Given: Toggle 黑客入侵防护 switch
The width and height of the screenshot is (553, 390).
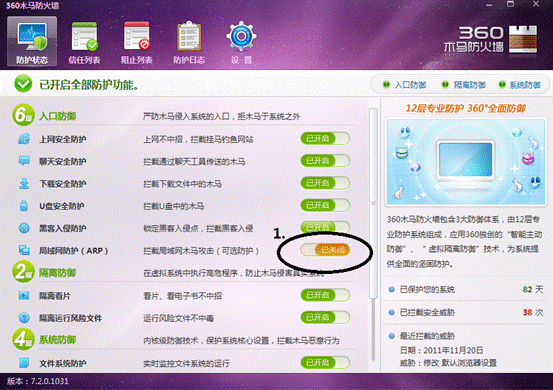Looking at the screenshot, I should point(325,227).
